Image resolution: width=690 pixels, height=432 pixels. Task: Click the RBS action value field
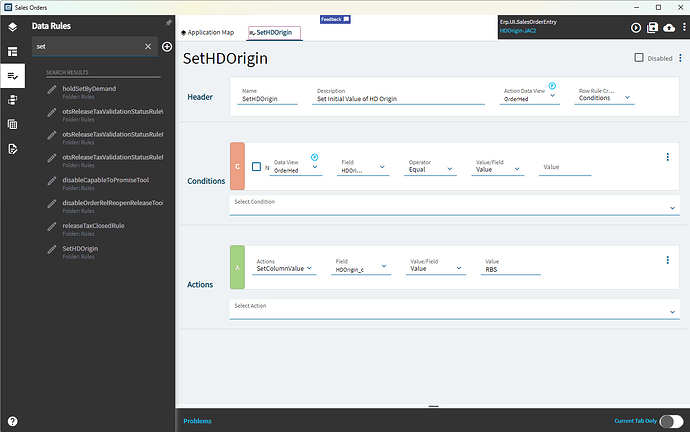coord(512,268)
